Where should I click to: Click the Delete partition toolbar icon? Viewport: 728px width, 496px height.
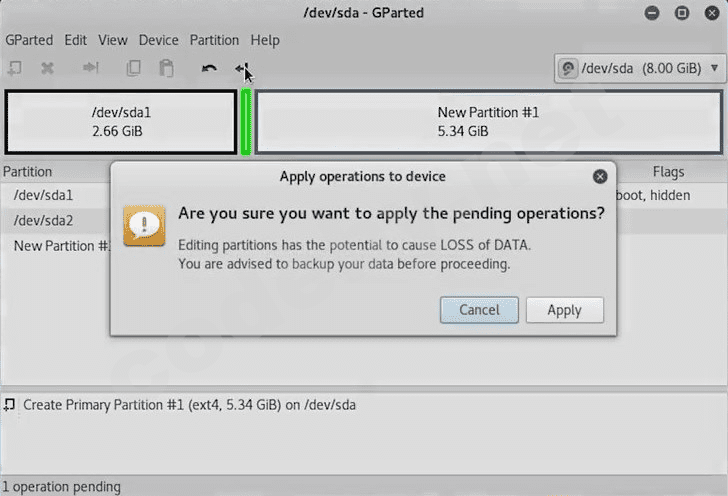47,68
